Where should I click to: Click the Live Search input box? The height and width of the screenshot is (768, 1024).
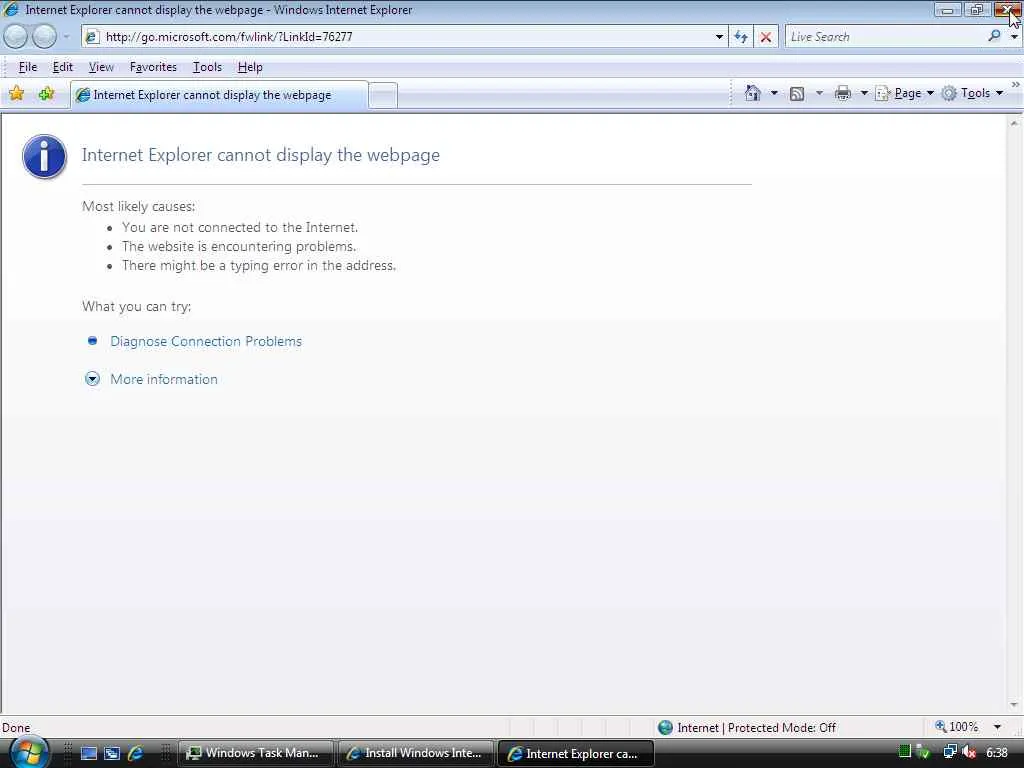(x=886, y=37)
